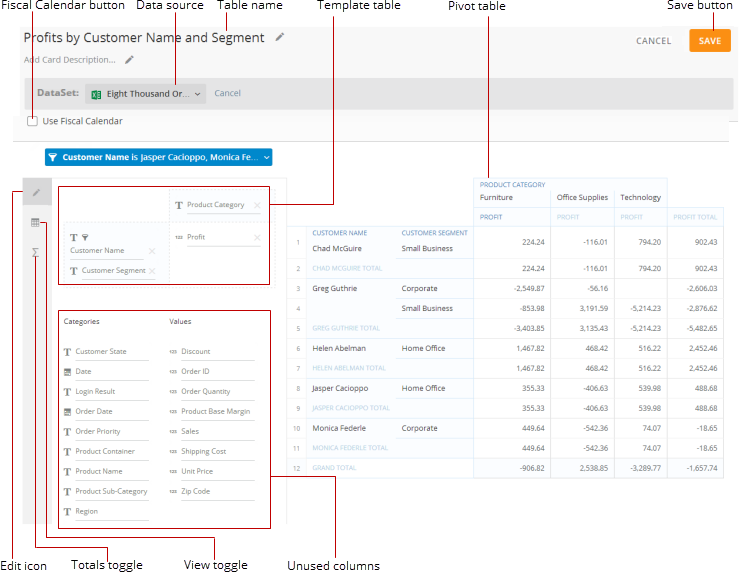Select the Product Base Margin value column
739x572 pixels.
(x=215, y=411)
